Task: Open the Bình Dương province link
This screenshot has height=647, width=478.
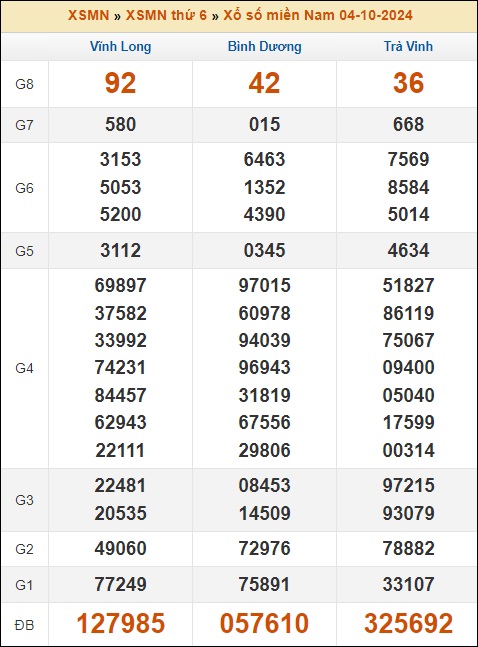Action: 265,46
